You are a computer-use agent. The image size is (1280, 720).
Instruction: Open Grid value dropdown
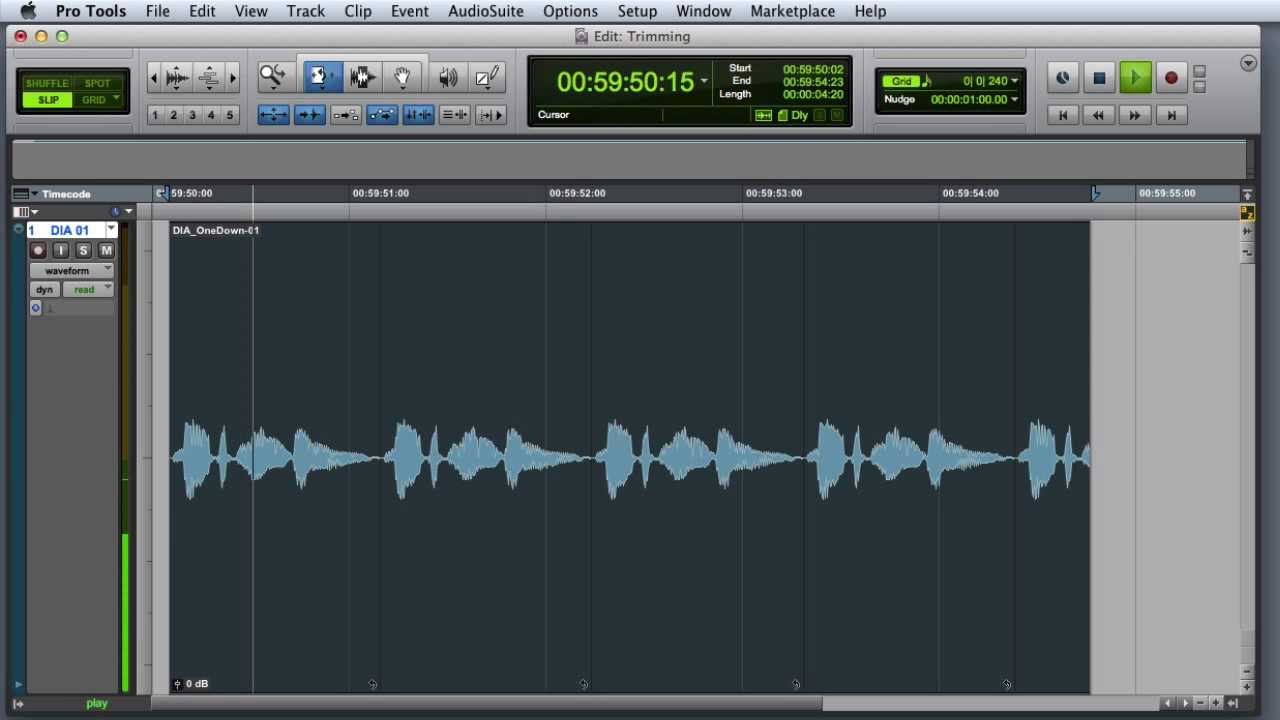click(1015, 81)
